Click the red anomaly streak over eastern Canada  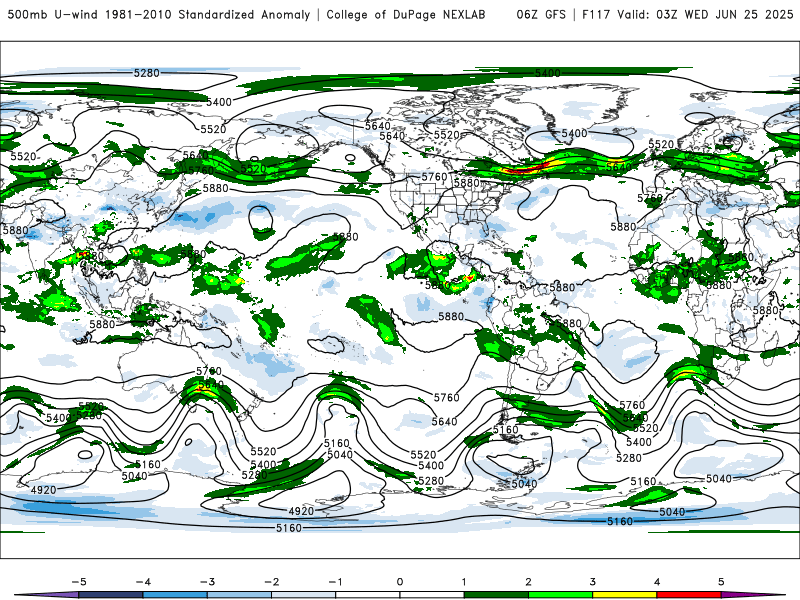point(528,167)
